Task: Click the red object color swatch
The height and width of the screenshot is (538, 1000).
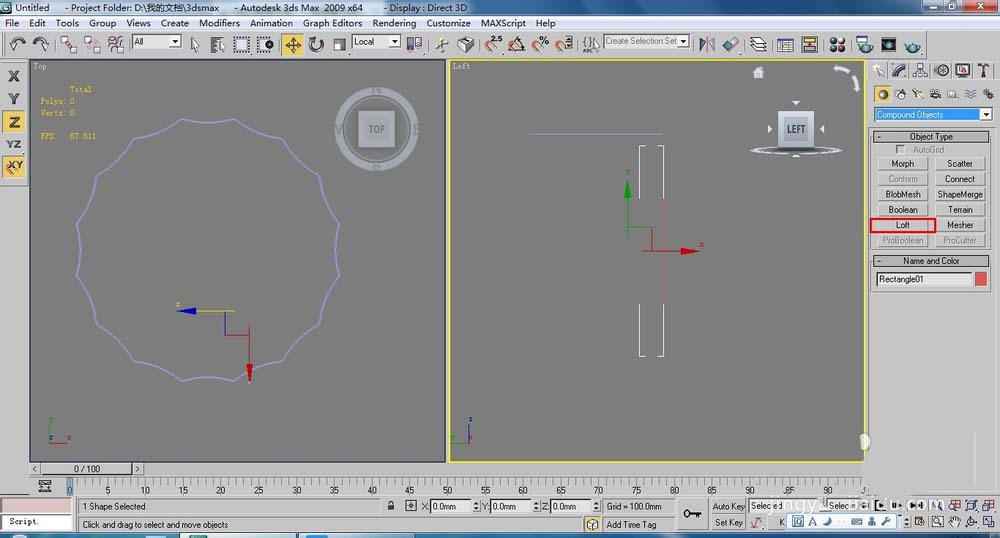Action: pyautogui.click(x=981, y=279)
